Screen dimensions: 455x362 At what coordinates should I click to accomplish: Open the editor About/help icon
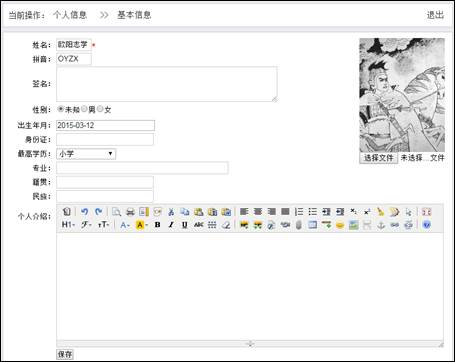(x=426, y=225)
